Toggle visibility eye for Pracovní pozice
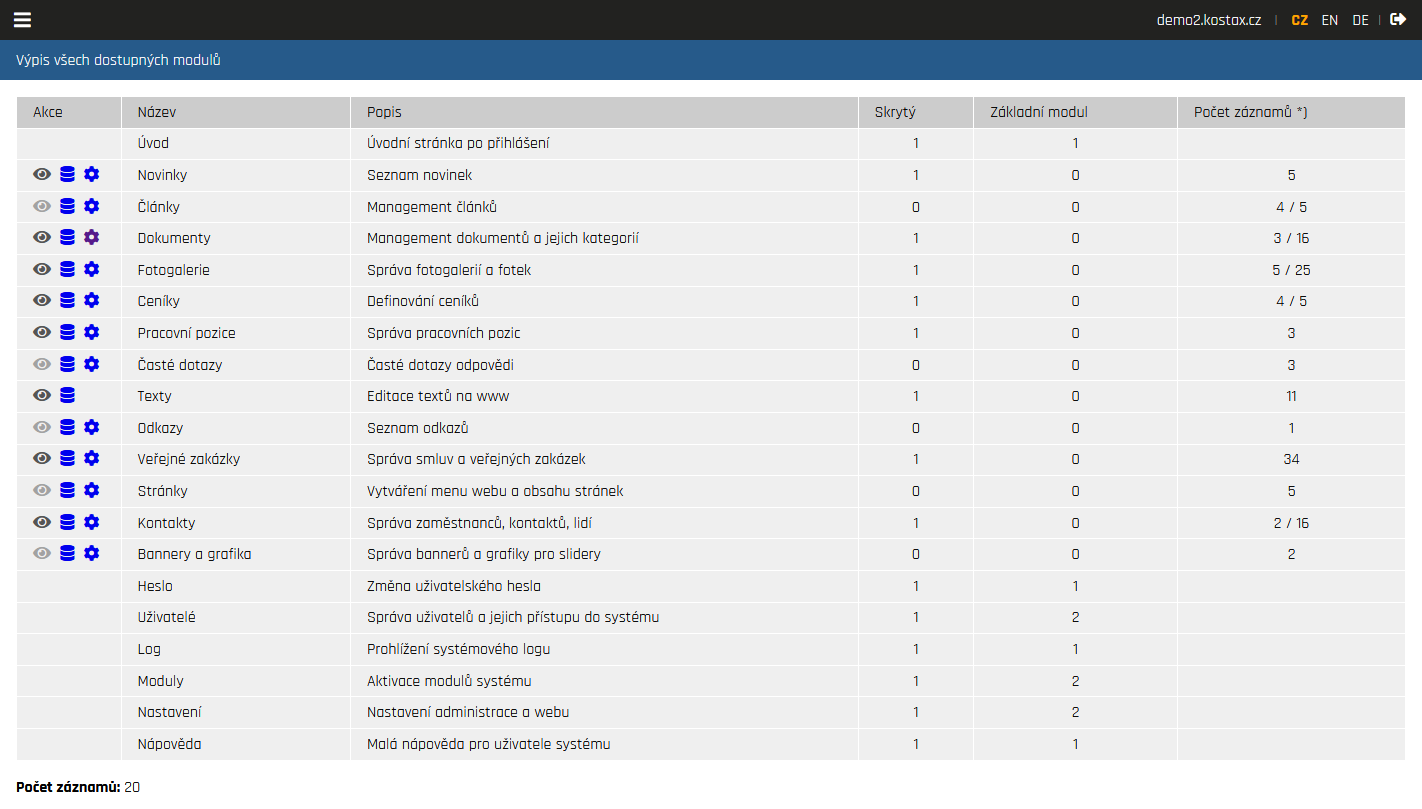 tap(42, 333)
